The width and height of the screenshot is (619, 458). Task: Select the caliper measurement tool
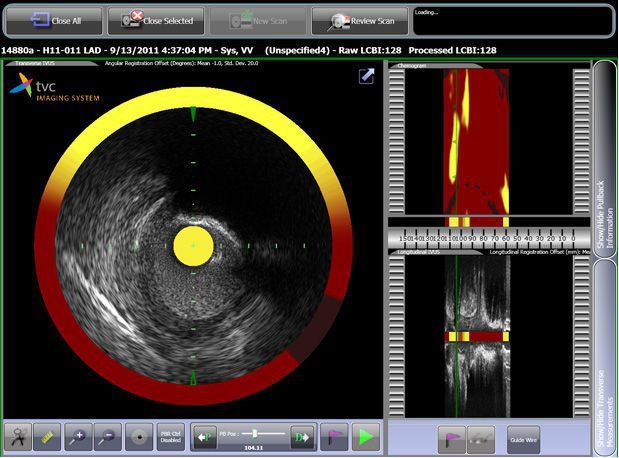pos(18,437)
